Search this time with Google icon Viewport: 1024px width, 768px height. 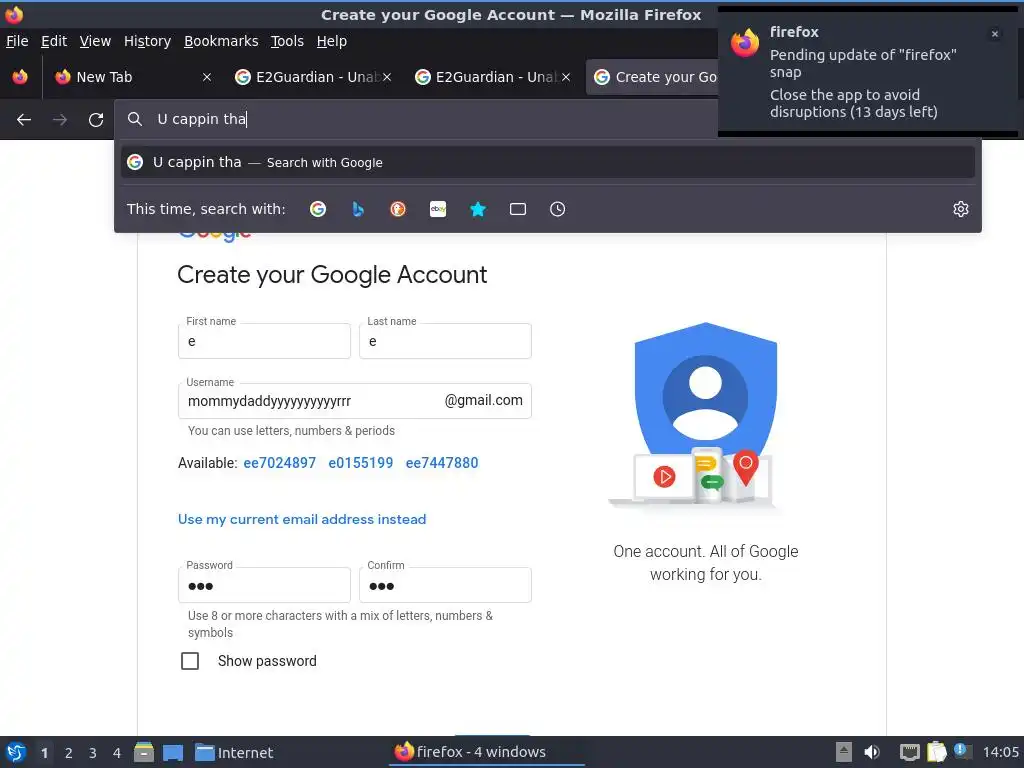coord(318,209)
